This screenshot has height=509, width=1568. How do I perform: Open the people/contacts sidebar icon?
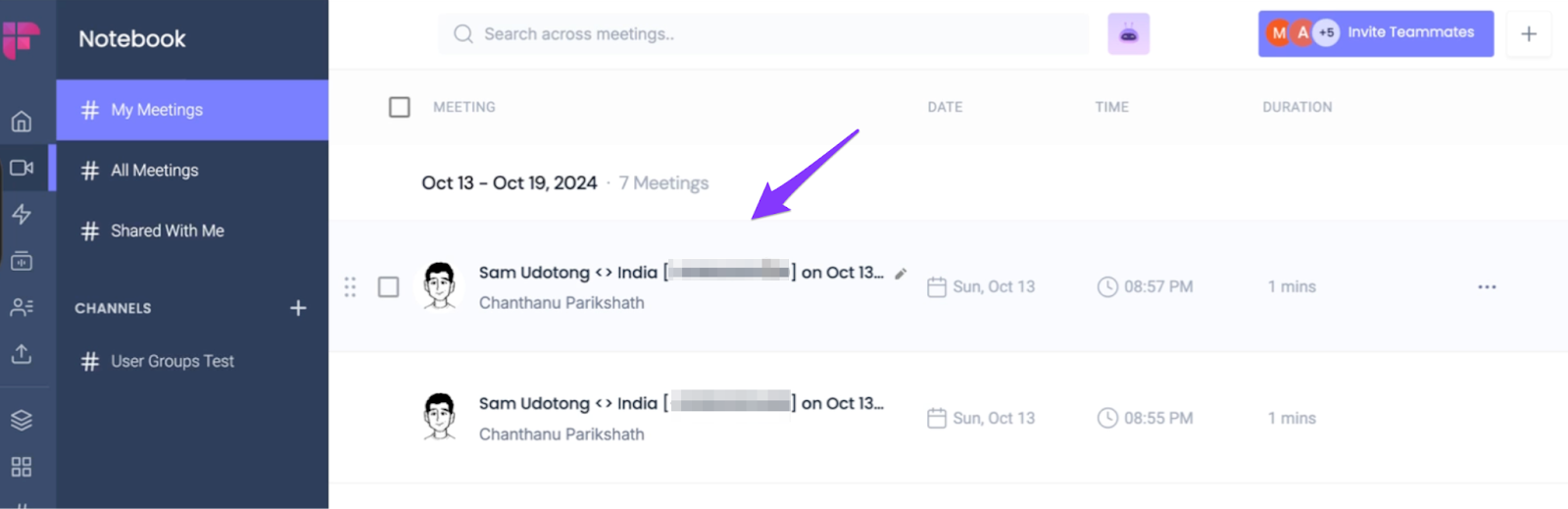22,307
